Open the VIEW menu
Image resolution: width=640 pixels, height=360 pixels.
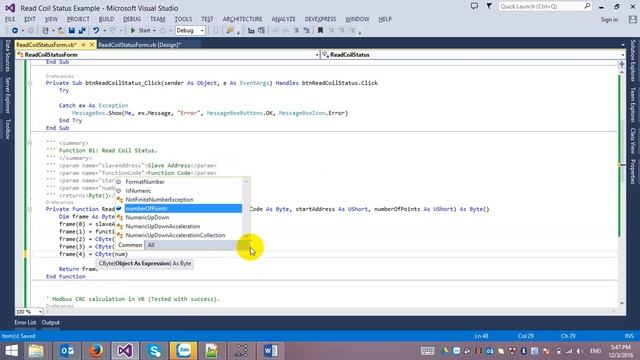51,19
